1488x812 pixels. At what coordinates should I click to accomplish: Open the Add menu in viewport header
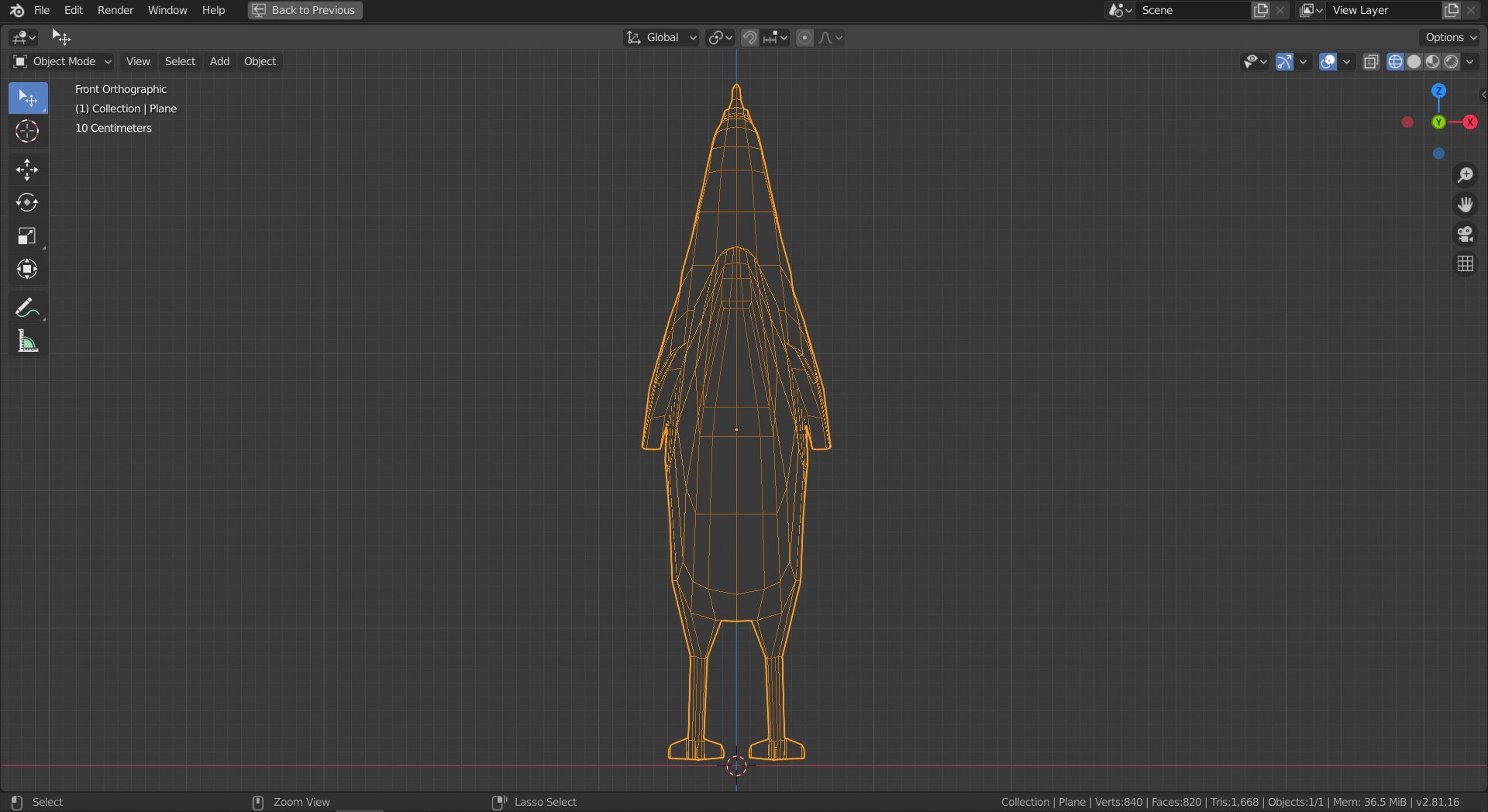(x=219, y=61)
